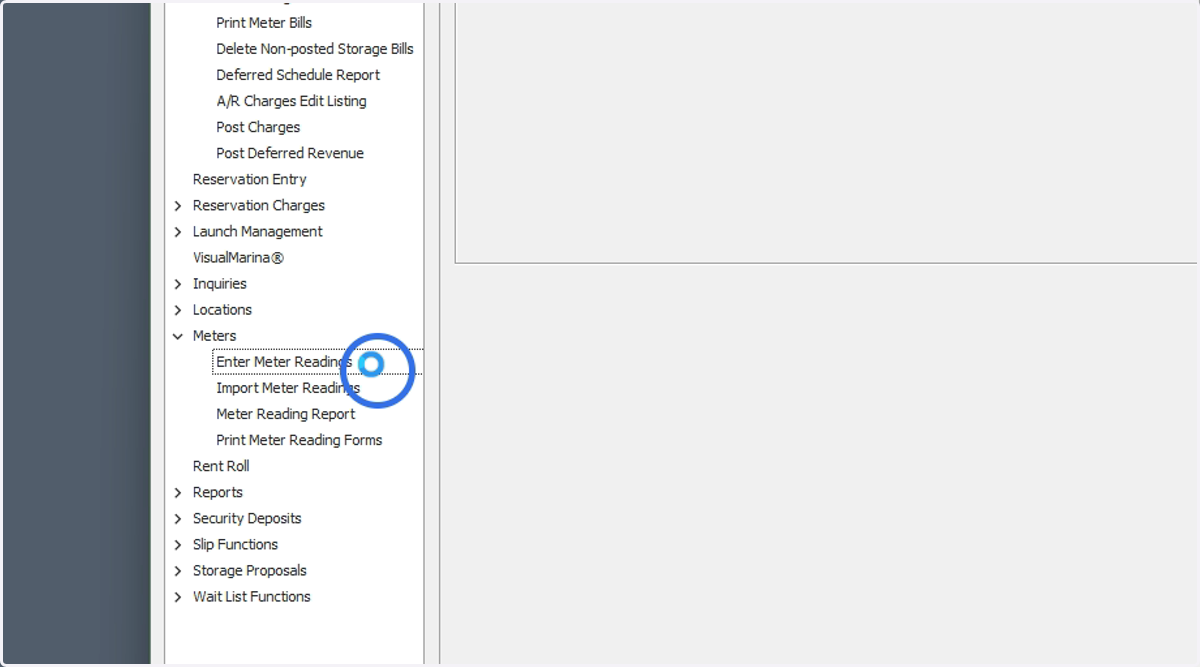1200x667 pixels.
Task: Expand the Security Deposits node
Action: coord(178,518)
